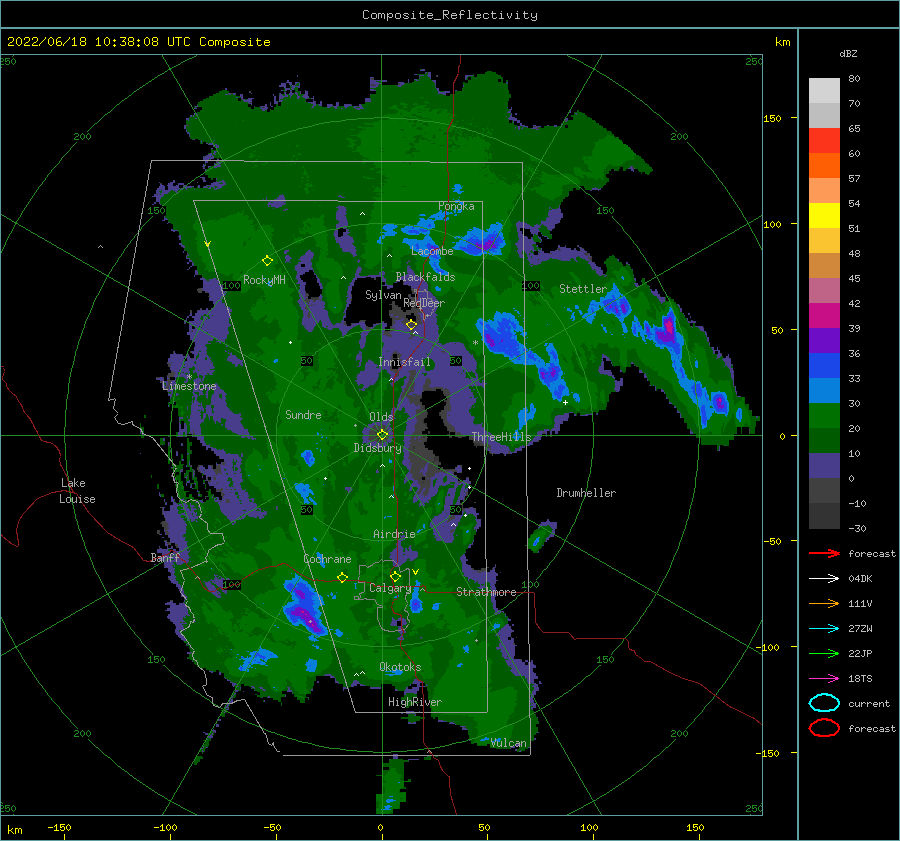This screenshot has width=900, height=841.
Task: Click the HighRiver town label
Action: pos(415,702)
